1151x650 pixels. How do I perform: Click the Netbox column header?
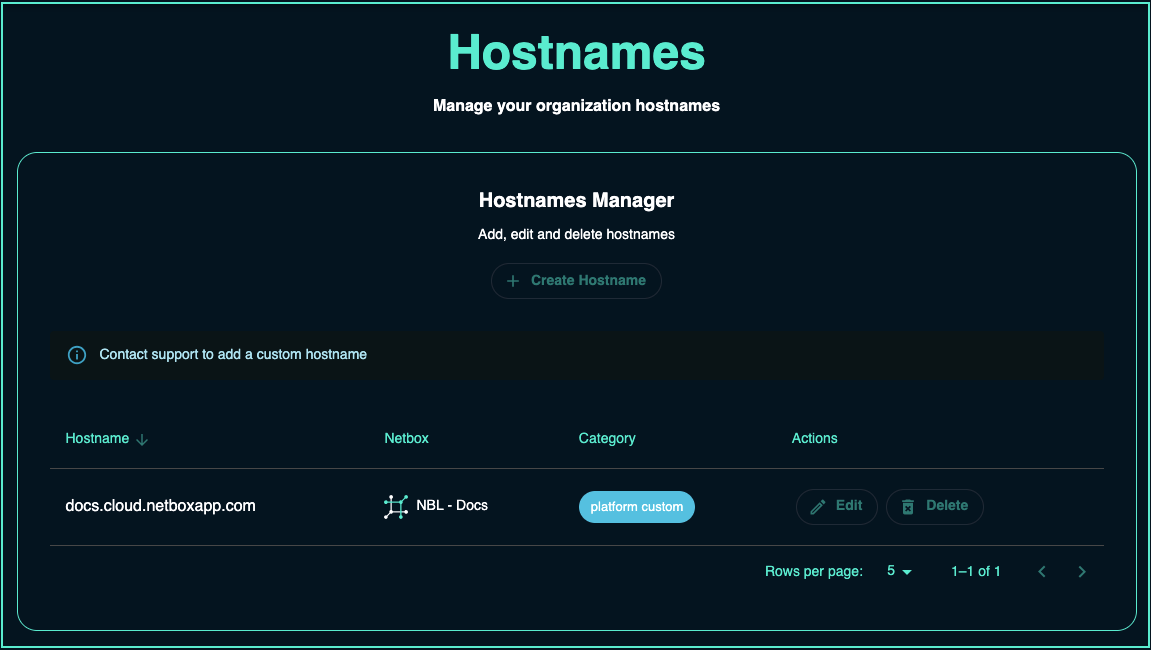[x=406, y=438]
